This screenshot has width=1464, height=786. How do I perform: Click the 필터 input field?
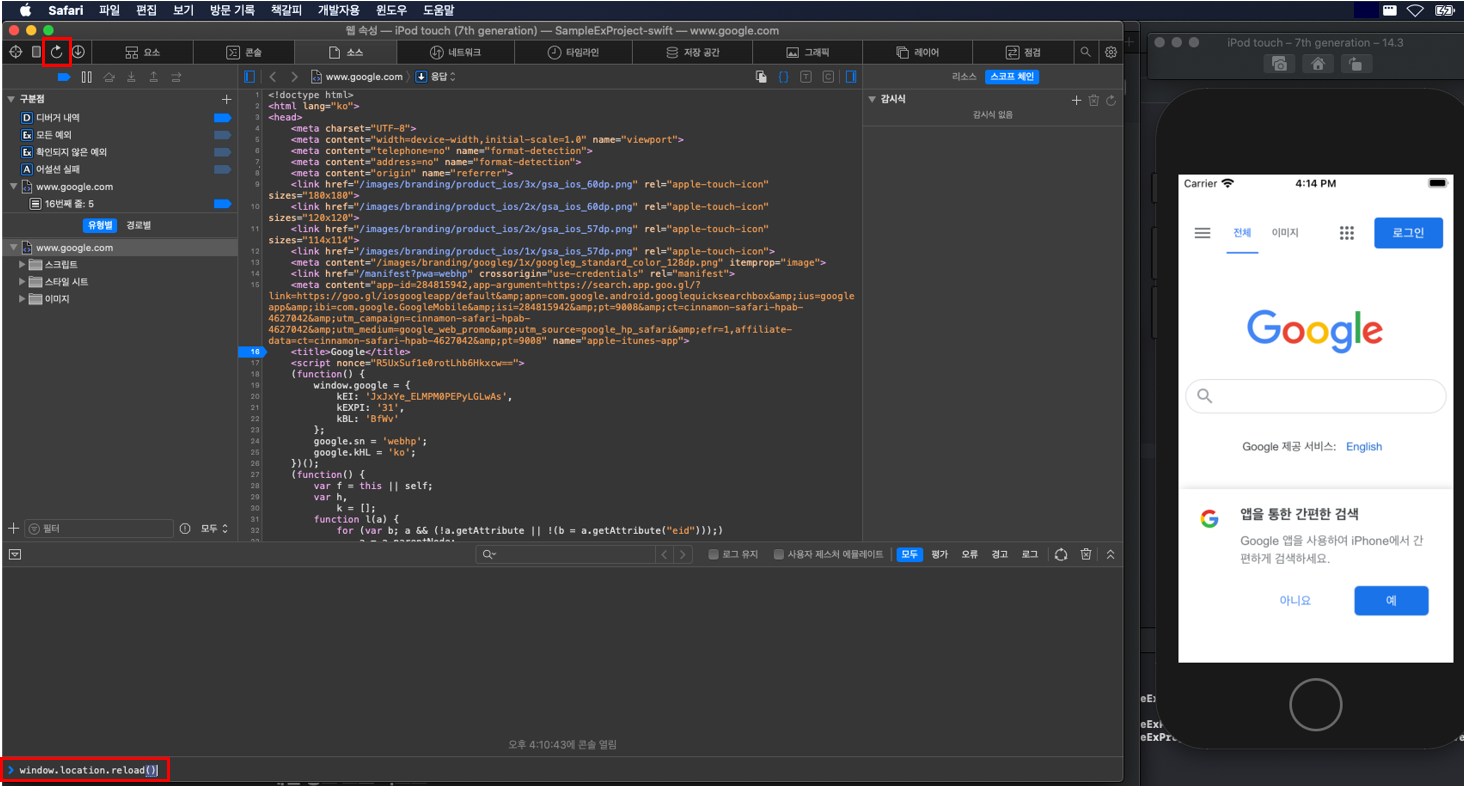pyautogui.click(x=98, y=528)
